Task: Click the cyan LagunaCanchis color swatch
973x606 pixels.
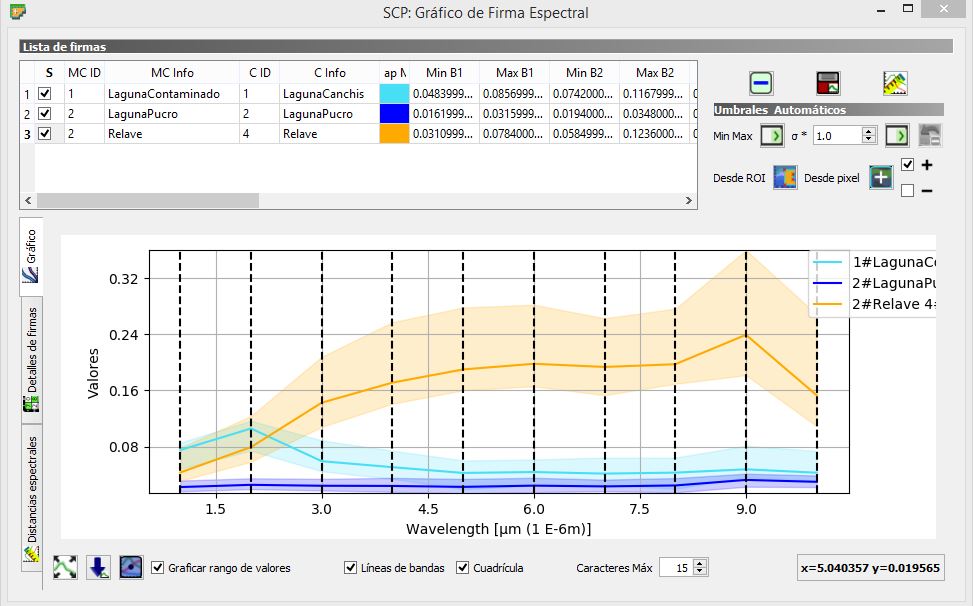Action: click(x=394, y=94)
